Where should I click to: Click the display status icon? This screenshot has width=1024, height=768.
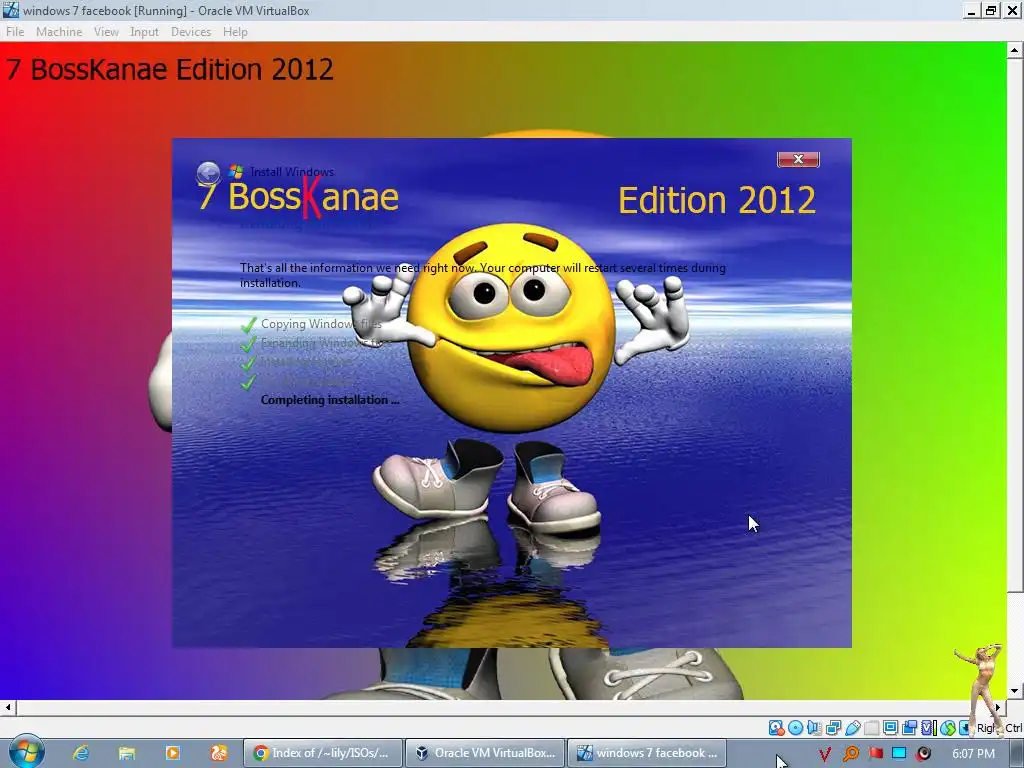click(891, 728)
